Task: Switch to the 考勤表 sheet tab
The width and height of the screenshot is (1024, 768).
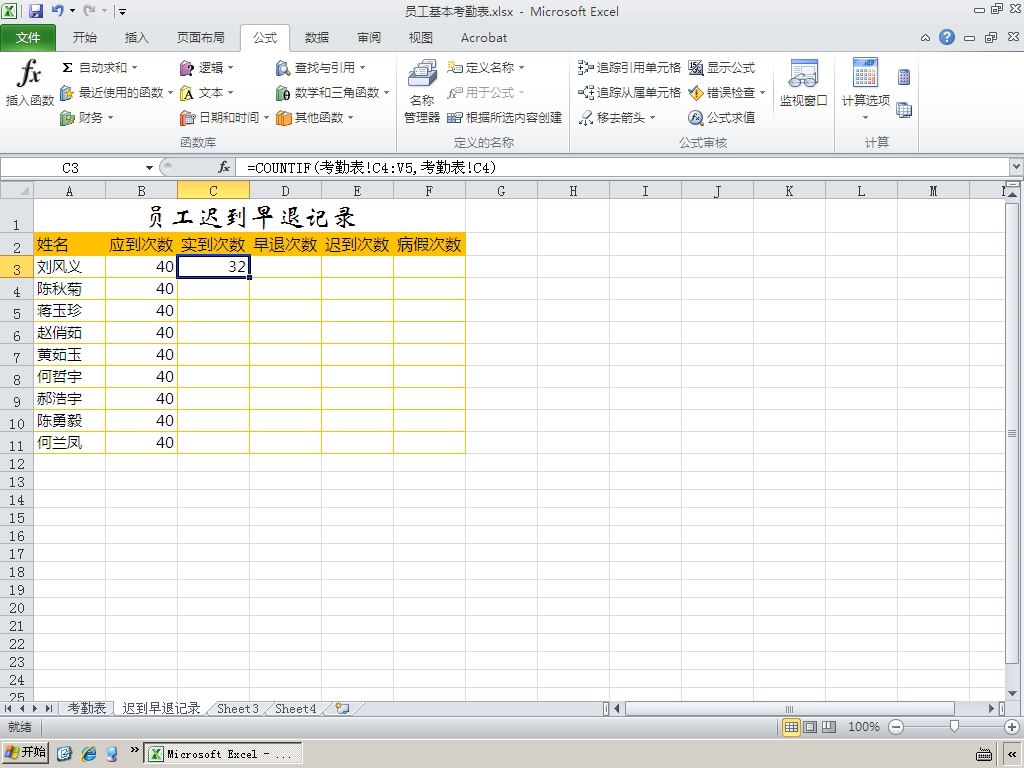Action: 86,709
